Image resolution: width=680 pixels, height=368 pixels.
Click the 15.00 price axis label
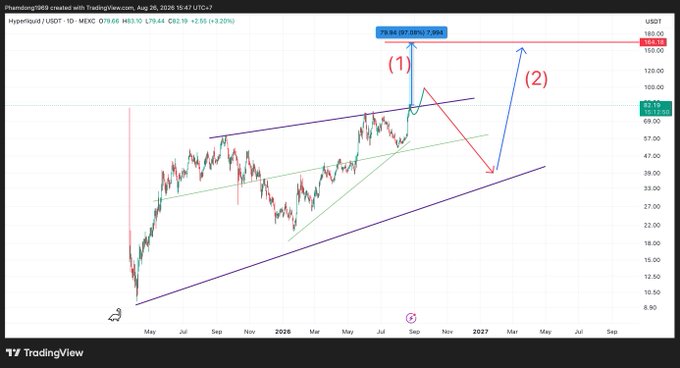click(652, 260)
